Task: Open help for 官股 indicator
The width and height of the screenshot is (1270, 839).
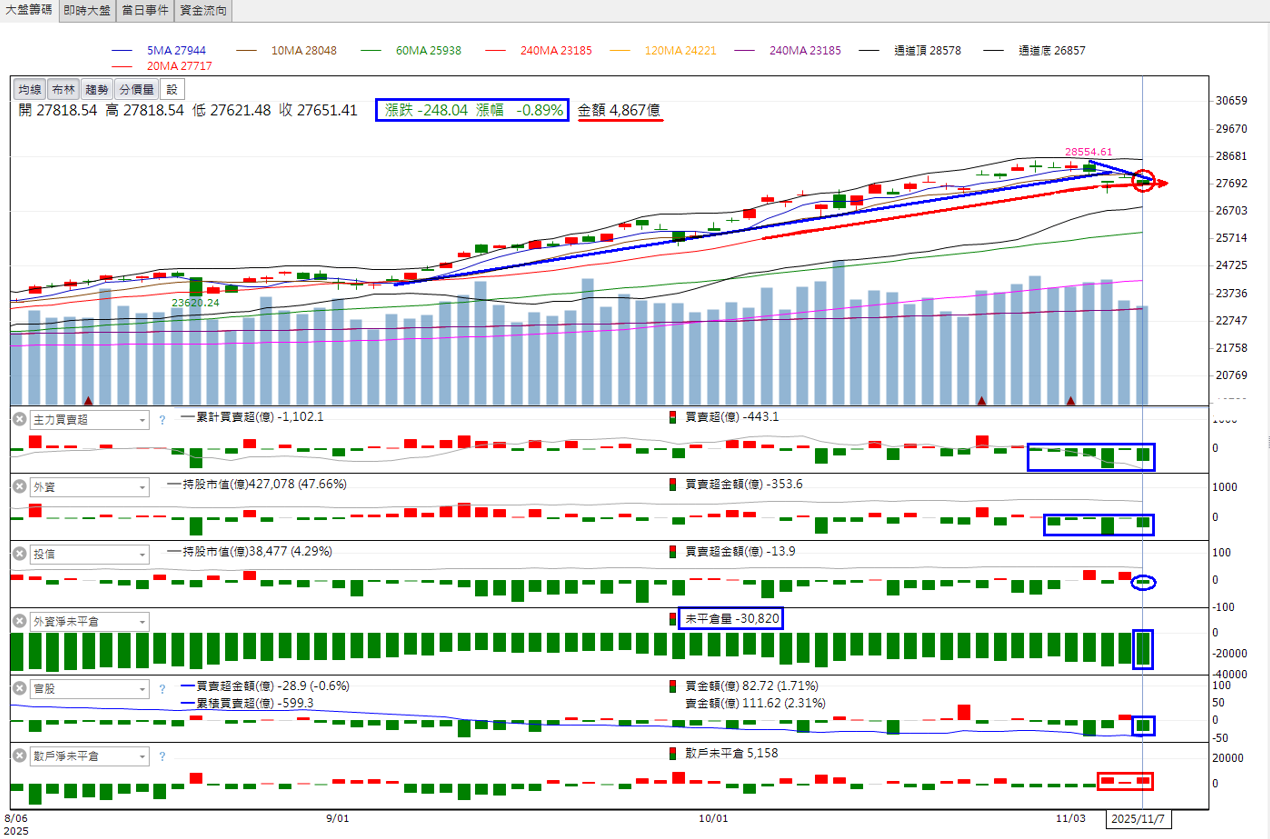Action: click(161, 689)
